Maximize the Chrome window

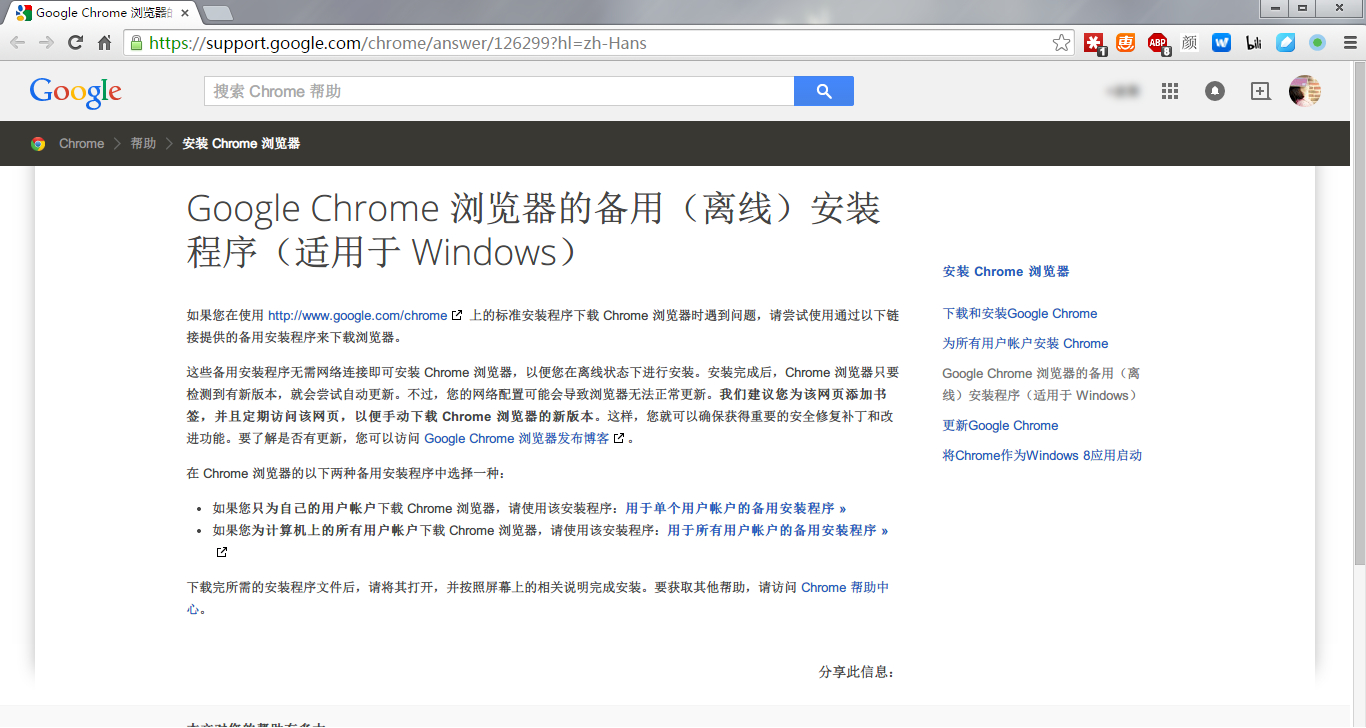(x=1302, y=8)
